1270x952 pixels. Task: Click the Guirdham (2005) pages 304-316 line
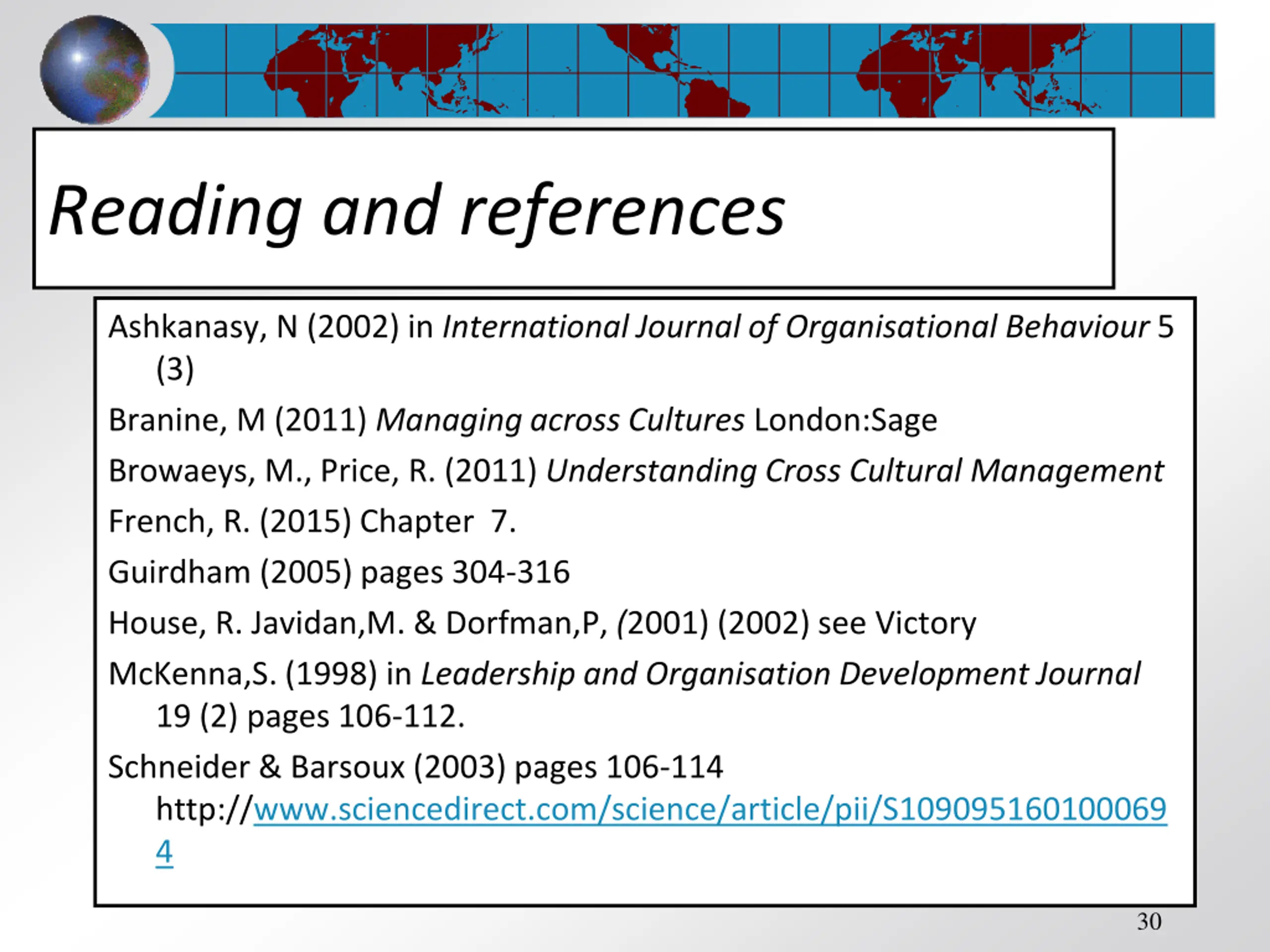point(339,572)
